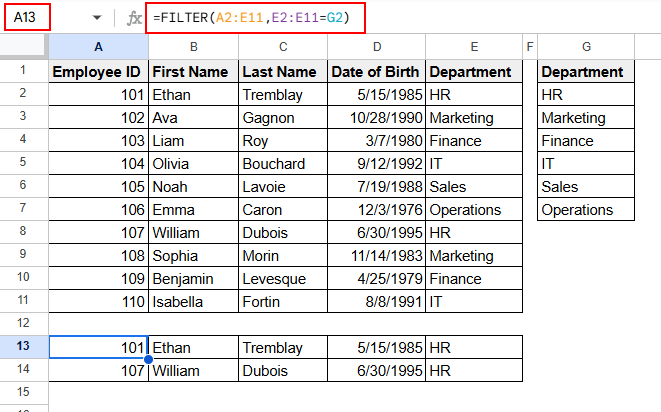This screenshot has width=661, height=412.
Task: Click the cell containing Isabella
Action: click(193, 302)
